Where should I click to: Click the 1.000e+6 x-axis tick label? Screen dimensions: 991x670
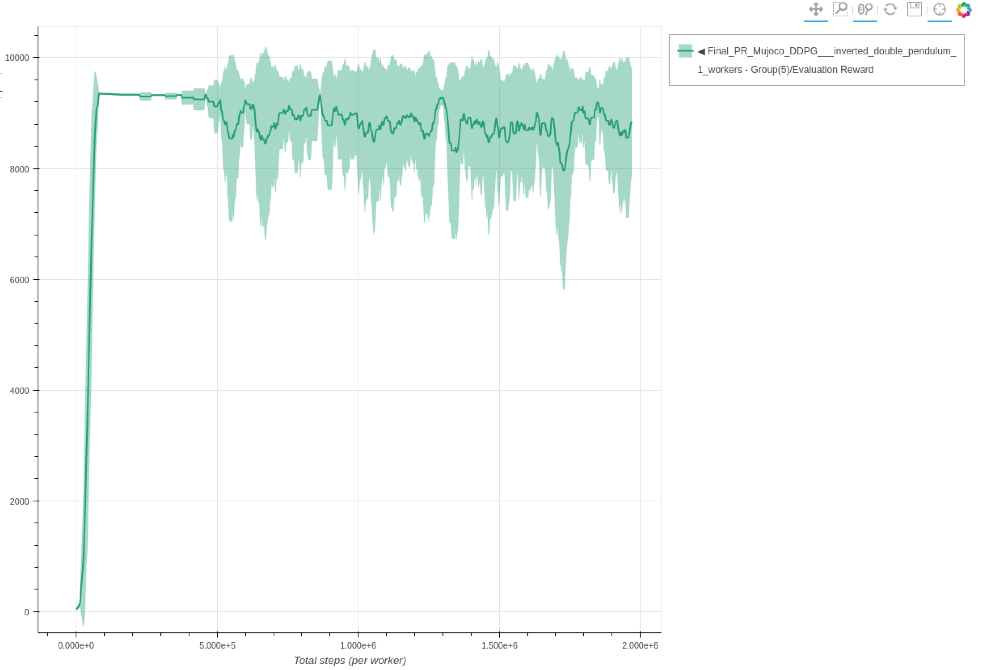pyautogui.click(x=359, y=646)
